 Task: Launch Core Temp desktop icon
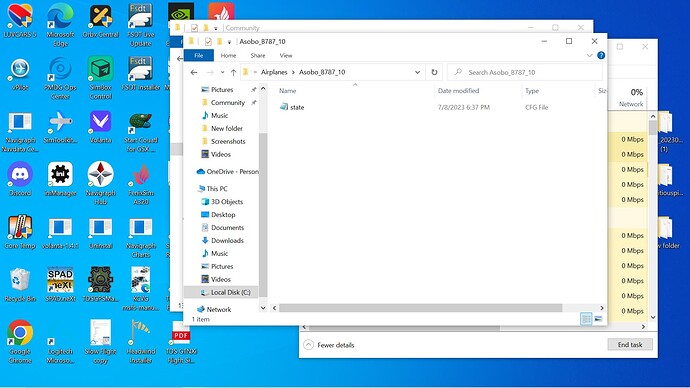[20, 232]
